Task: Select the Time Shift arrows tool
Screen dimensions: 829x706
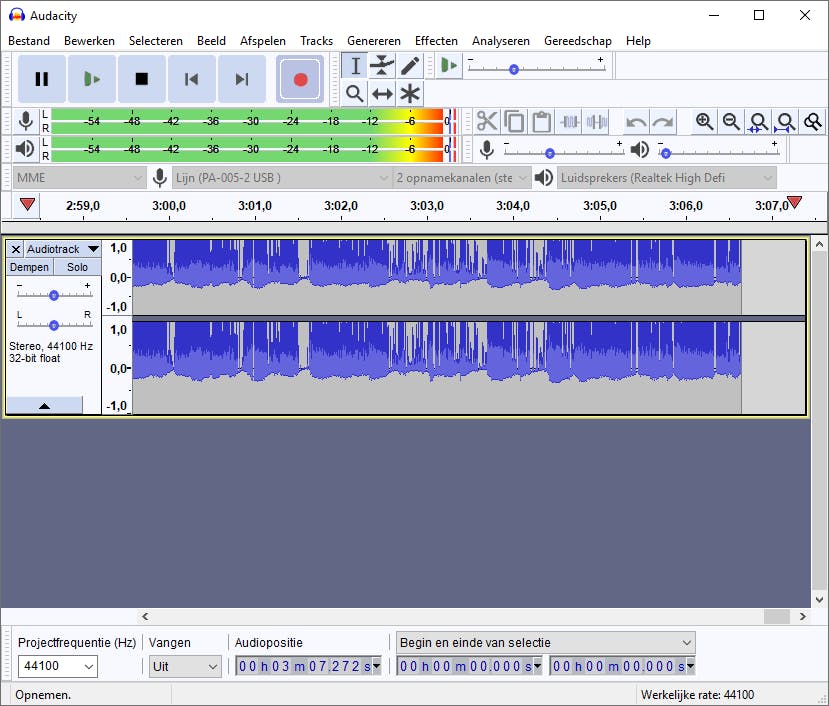Action: [382, 94]
